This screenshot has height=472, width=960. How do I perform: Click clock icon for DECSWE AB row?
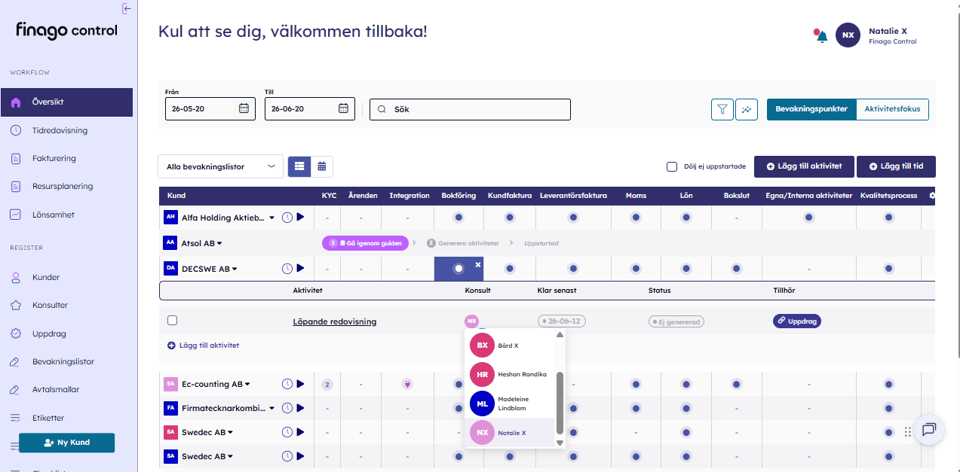click(287, 268)
